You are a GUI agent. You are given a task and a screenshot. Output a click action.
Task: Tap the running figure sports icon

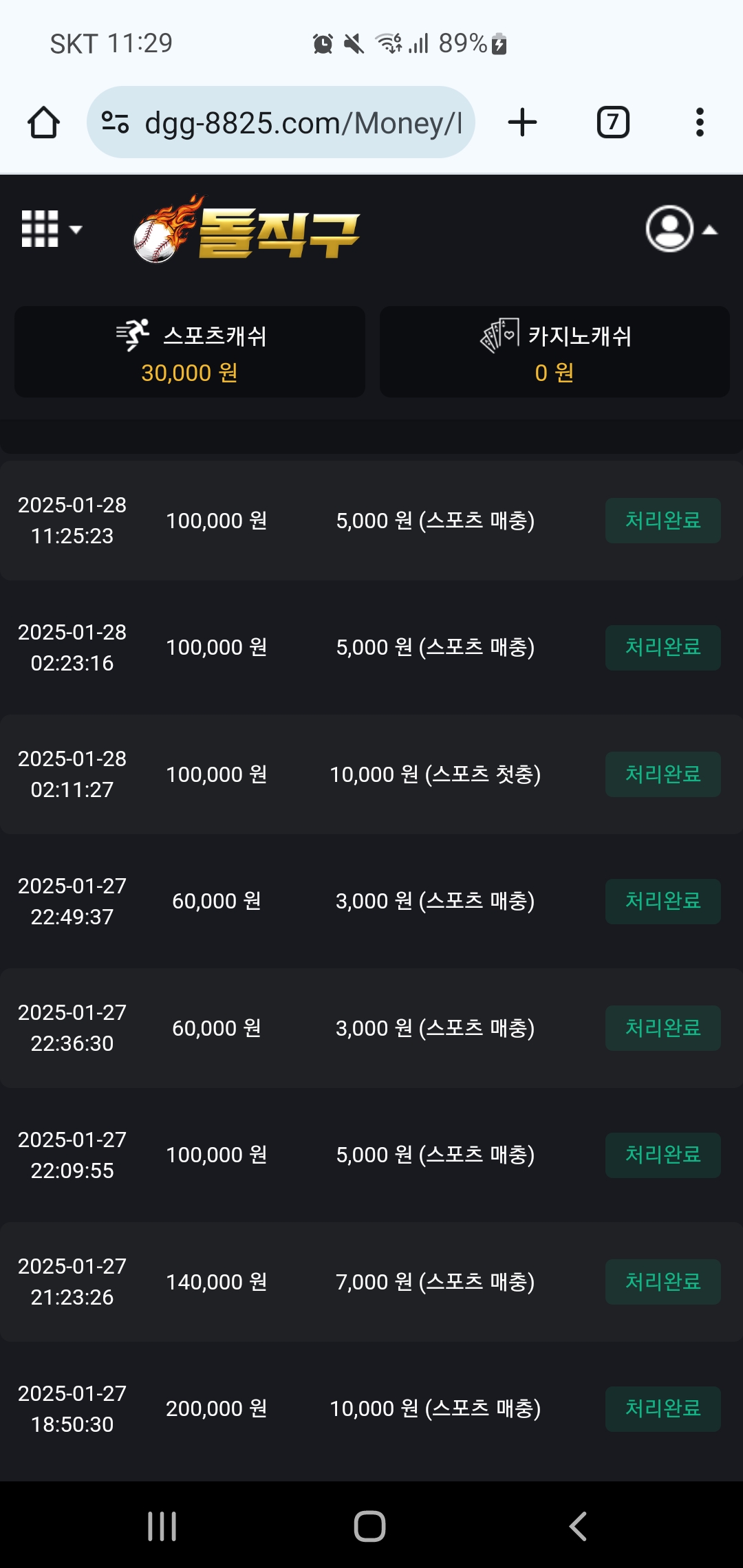(133, 335)
